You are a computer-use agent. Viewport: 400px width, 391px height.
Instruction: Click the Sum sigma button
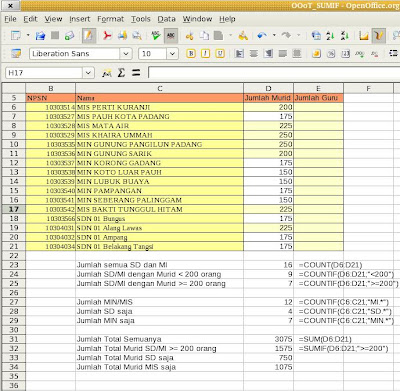pyautogui.click(x=121, y=73)
